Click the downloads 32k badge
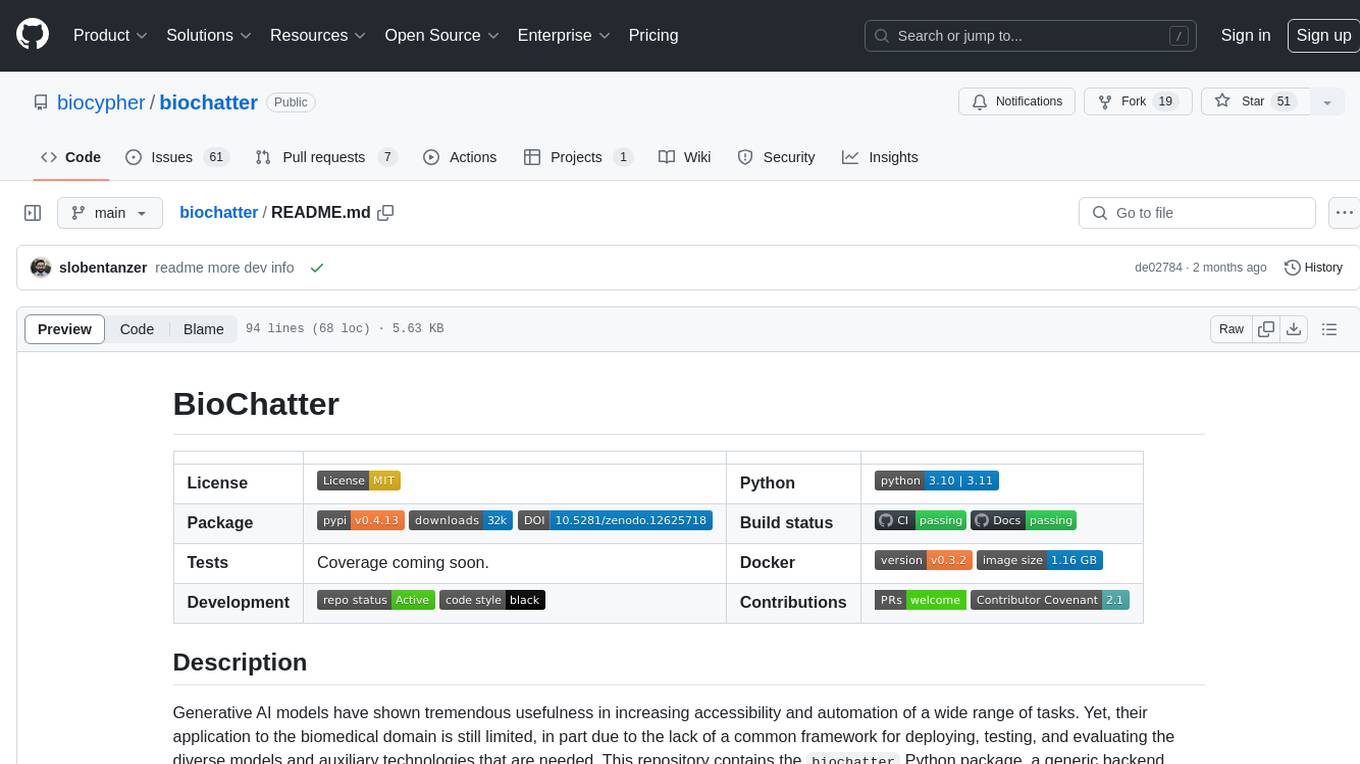 click(x=461, y=520)
